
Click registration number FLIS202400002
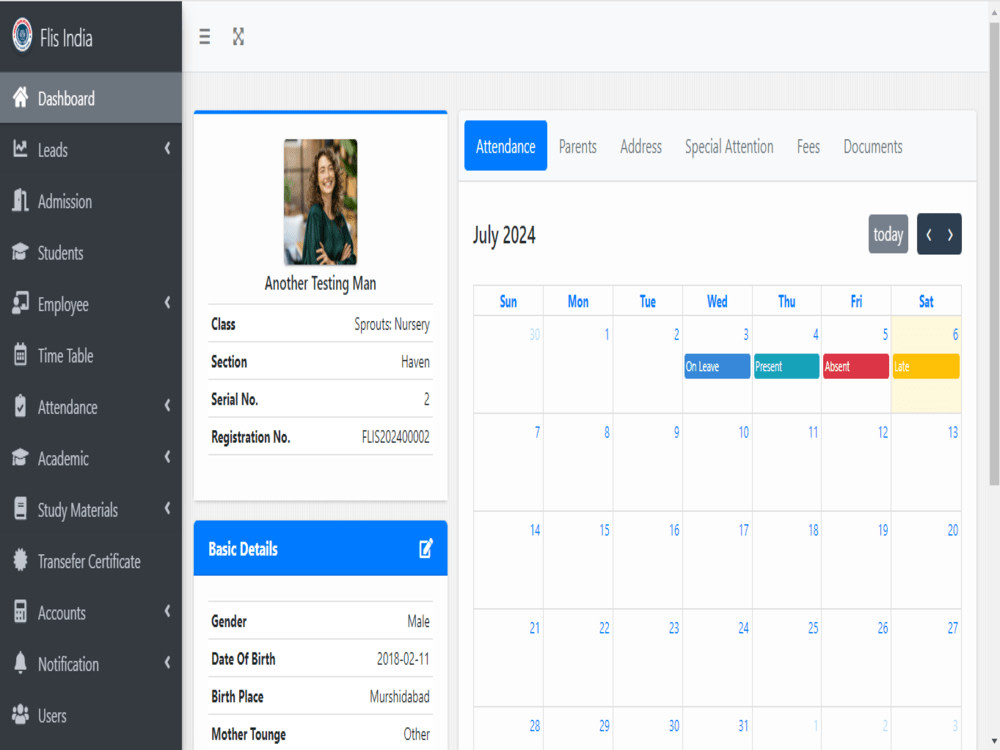[395, 437]
